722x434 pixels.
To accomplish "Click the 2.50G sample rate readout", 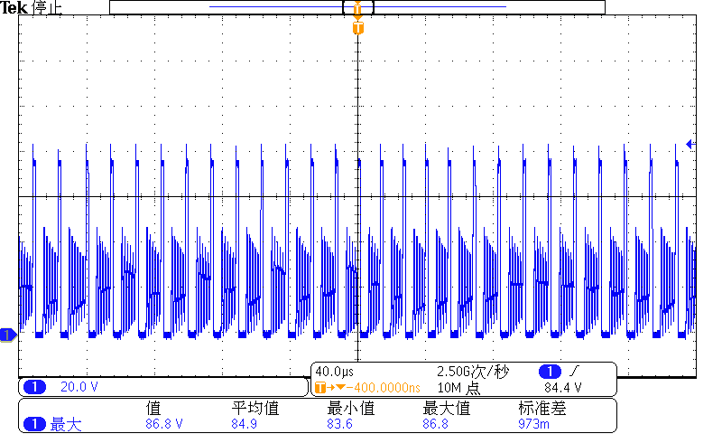I will tap(472, 371).
